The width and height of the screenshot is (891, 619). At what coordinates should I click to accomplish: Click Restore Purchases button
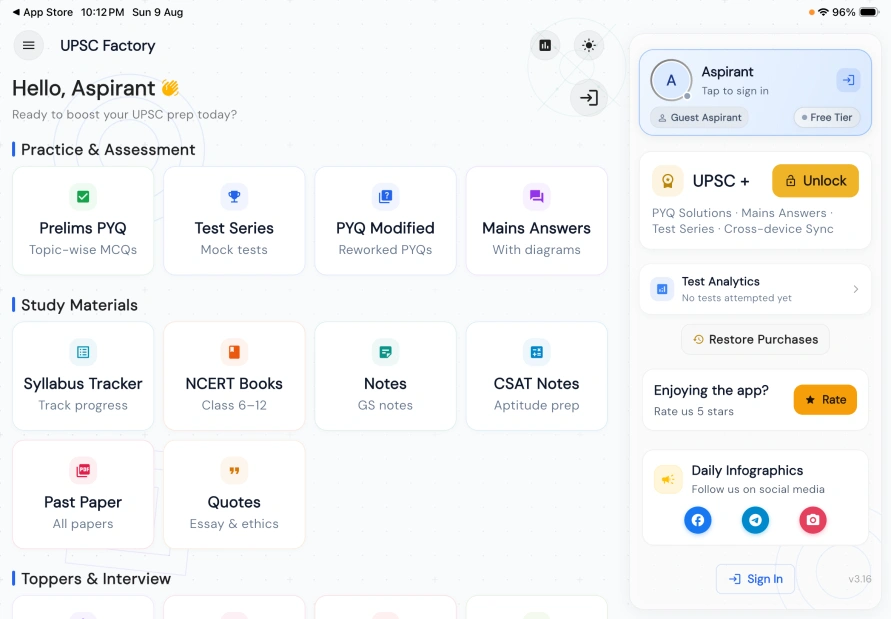pyautogui.click(x=755, y=340)
